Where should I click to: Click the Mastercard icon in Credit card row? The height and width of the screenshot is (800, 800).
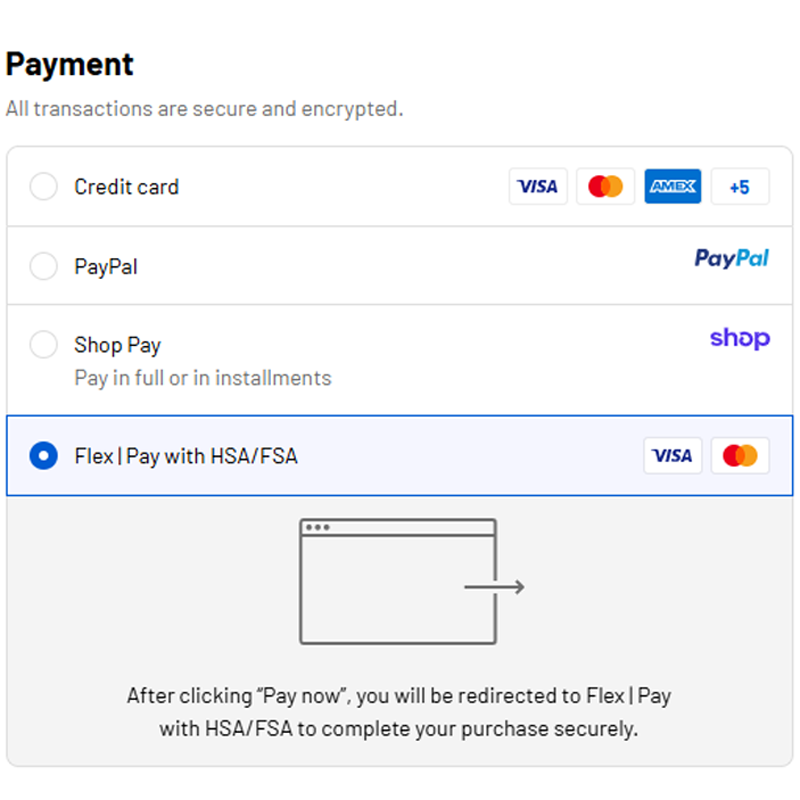point(605,187)
